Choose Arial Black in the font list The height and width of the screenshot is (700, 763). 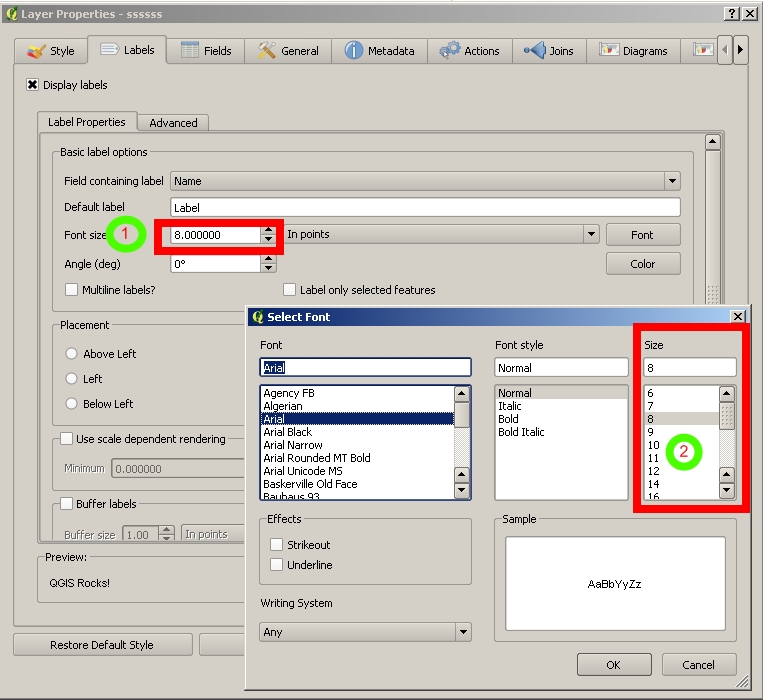pos(288,432)
